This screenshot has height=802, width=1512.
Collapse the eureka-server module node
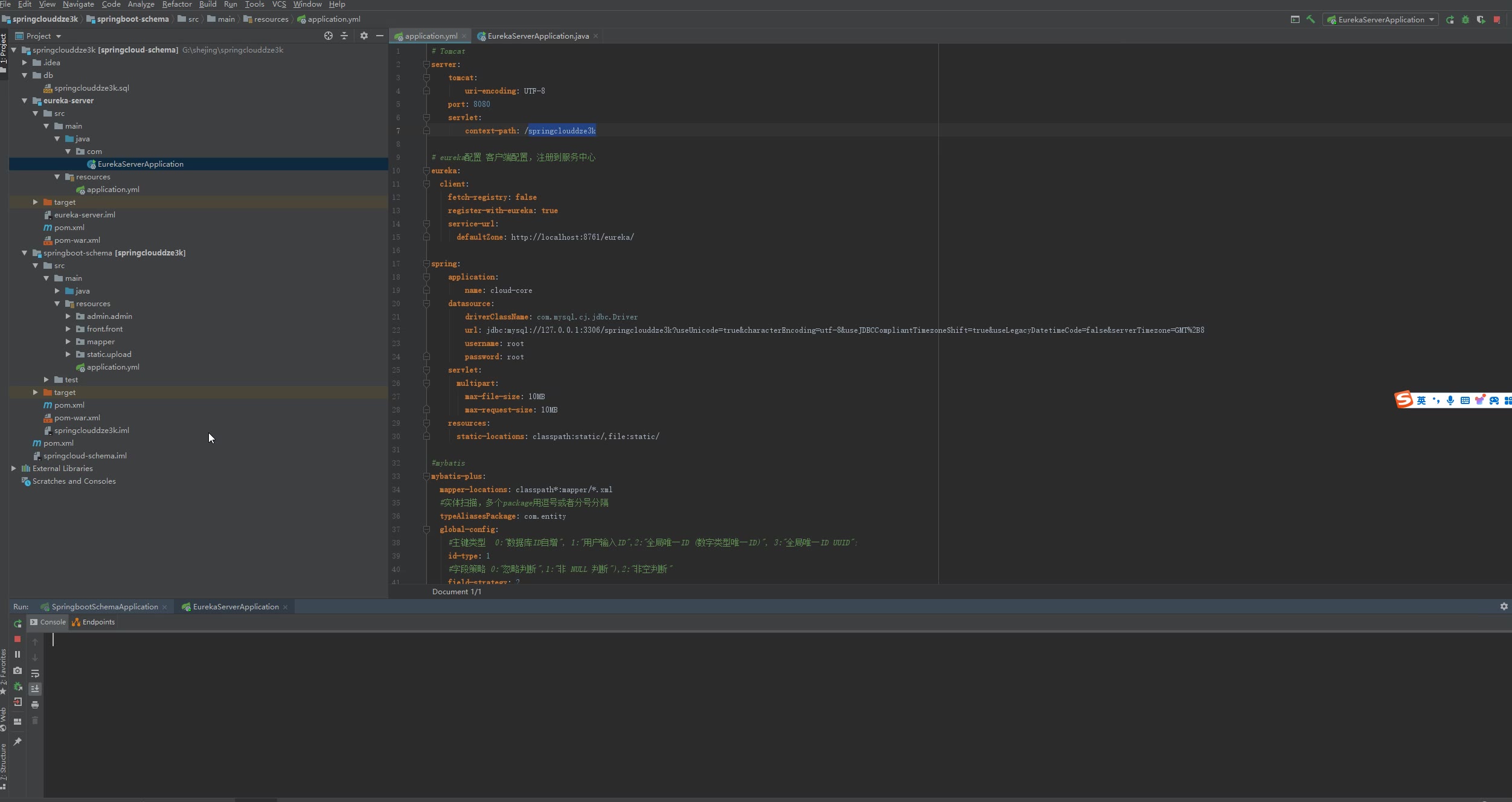pyautogui.click(x=25, y=101)
